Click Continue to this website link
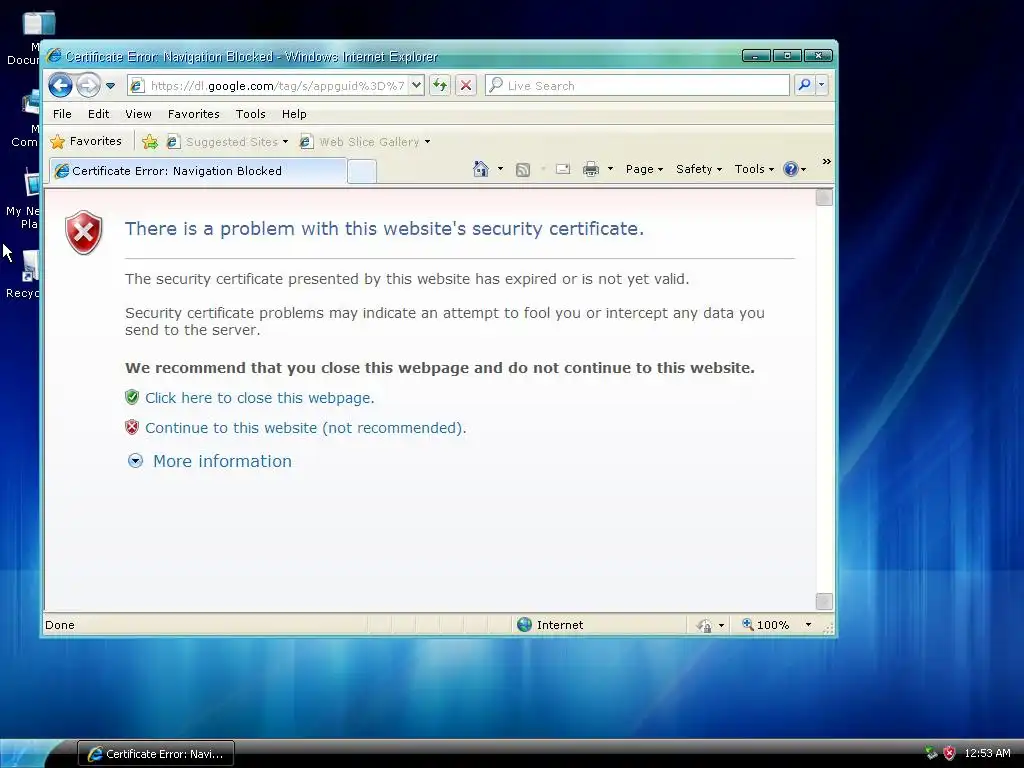The height and width of the screenshot is (768, 1024). pyautogui.click(x=305, y=428)
